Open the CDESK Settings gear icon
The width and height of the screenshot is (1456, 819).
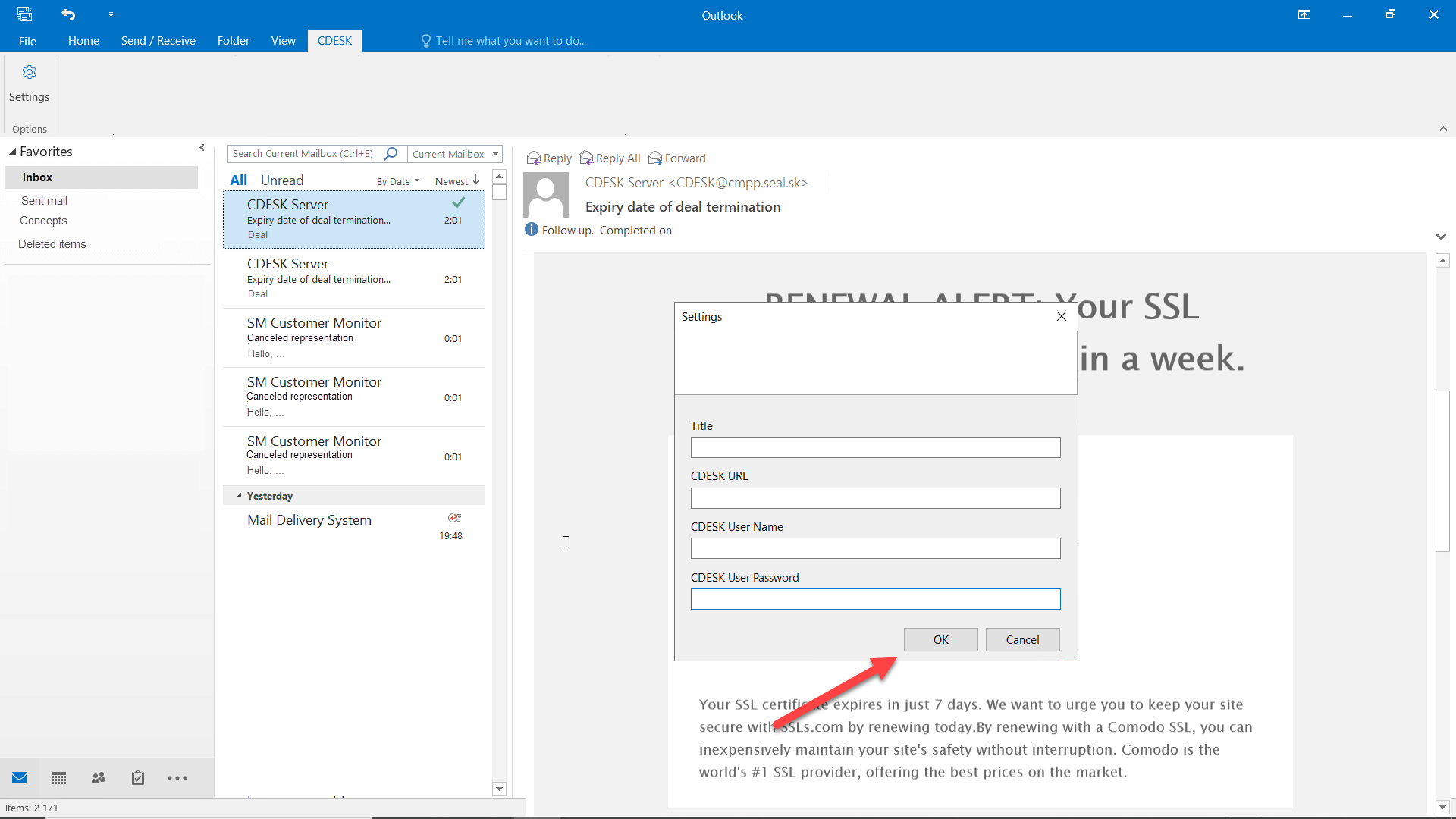click(x=29, y=72)
